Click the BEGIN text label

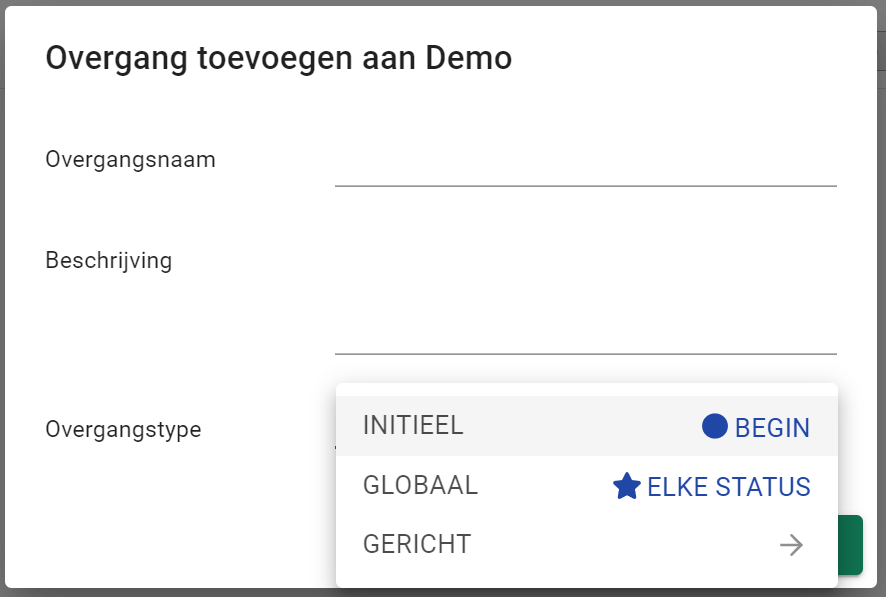coord(772,428)
